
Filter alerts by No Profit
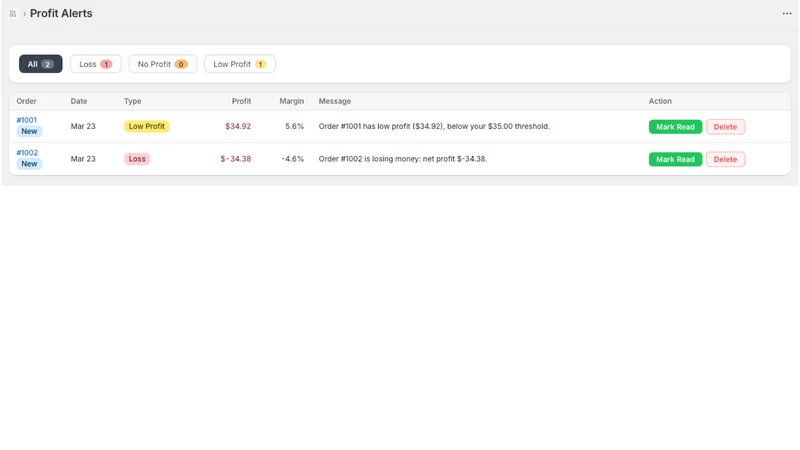163,64
